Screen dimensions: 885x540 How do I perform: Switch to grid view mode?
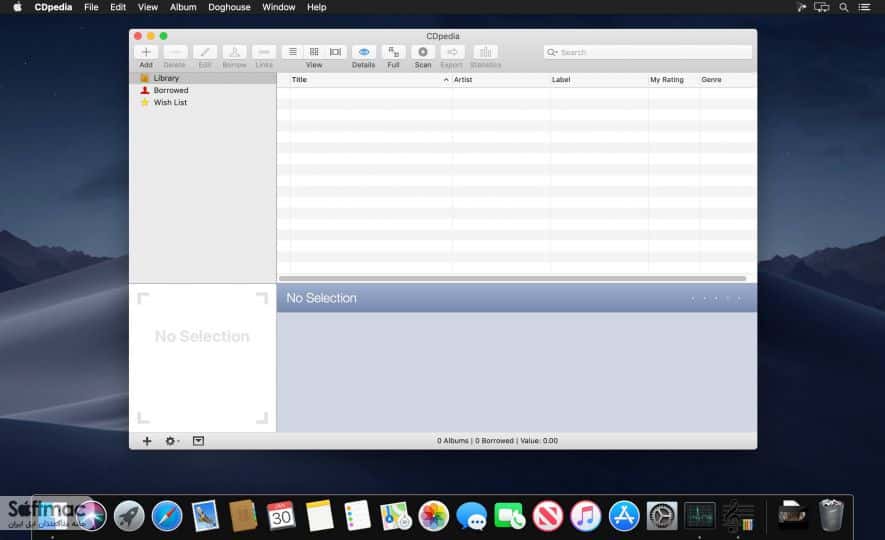click(314, 52)
